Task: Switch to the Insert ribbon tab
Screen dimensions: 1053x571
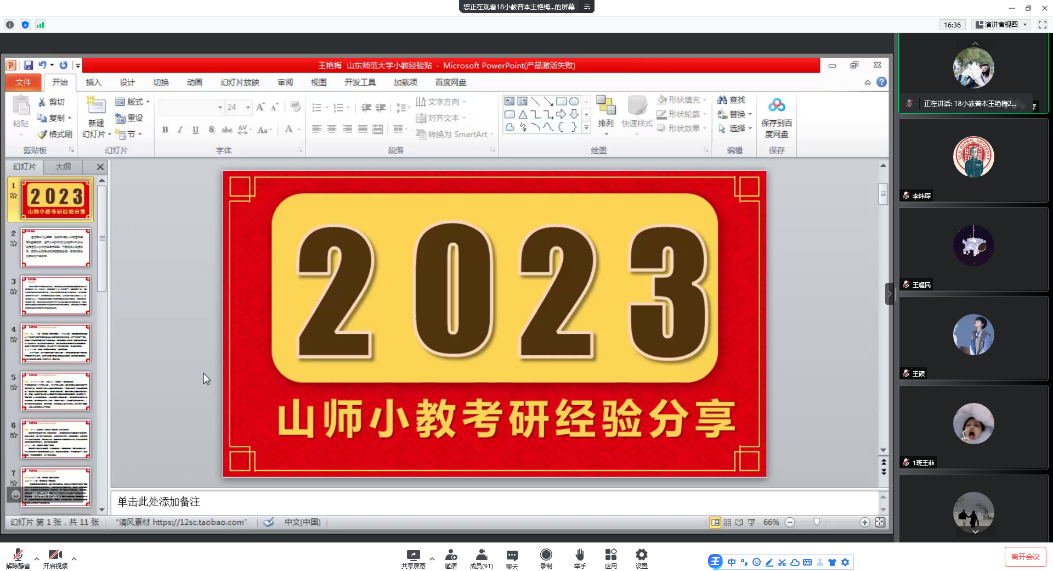Action: coord(93,83)
